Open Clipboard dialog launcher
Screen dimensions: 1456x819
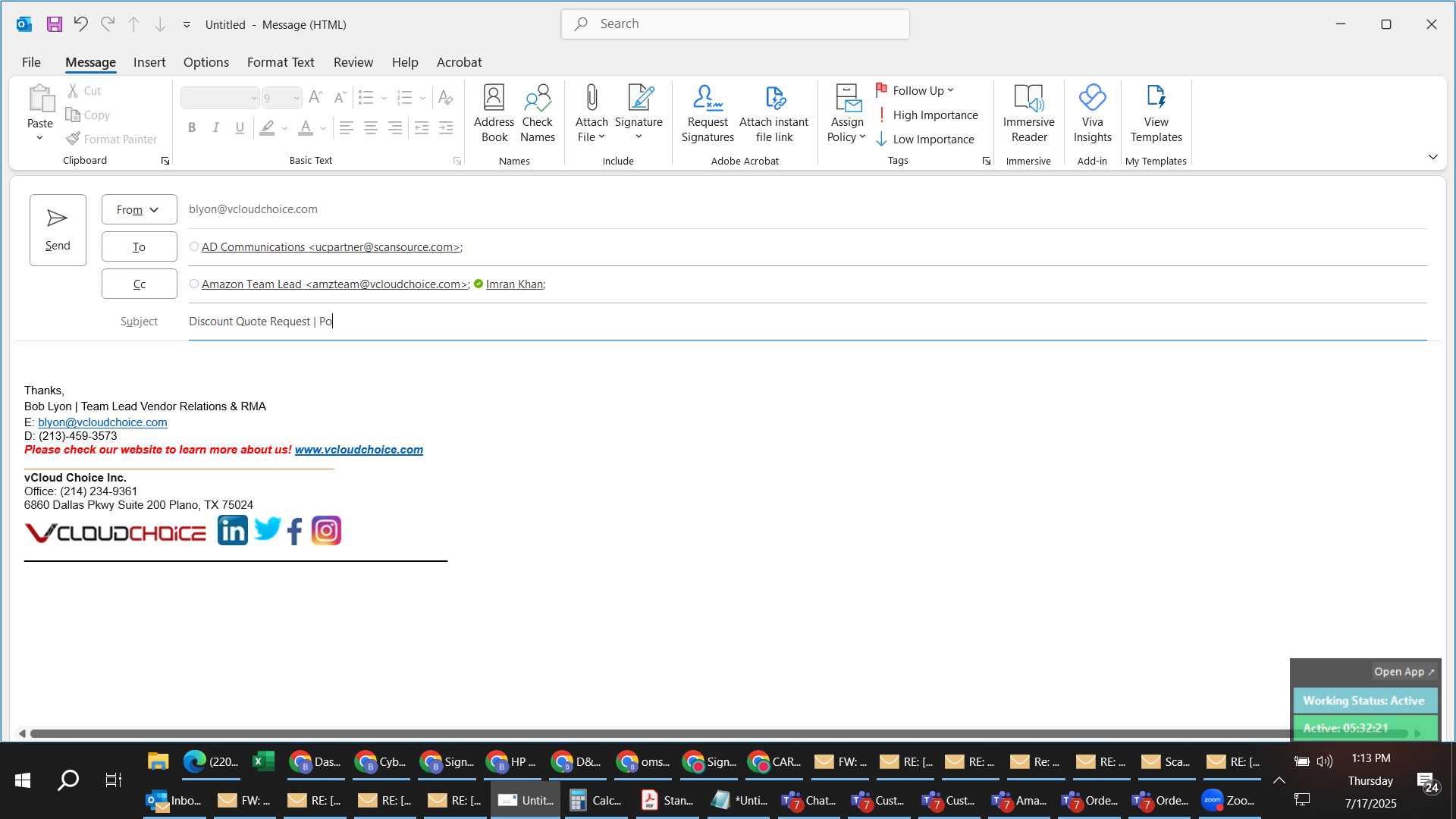[165, 161]
